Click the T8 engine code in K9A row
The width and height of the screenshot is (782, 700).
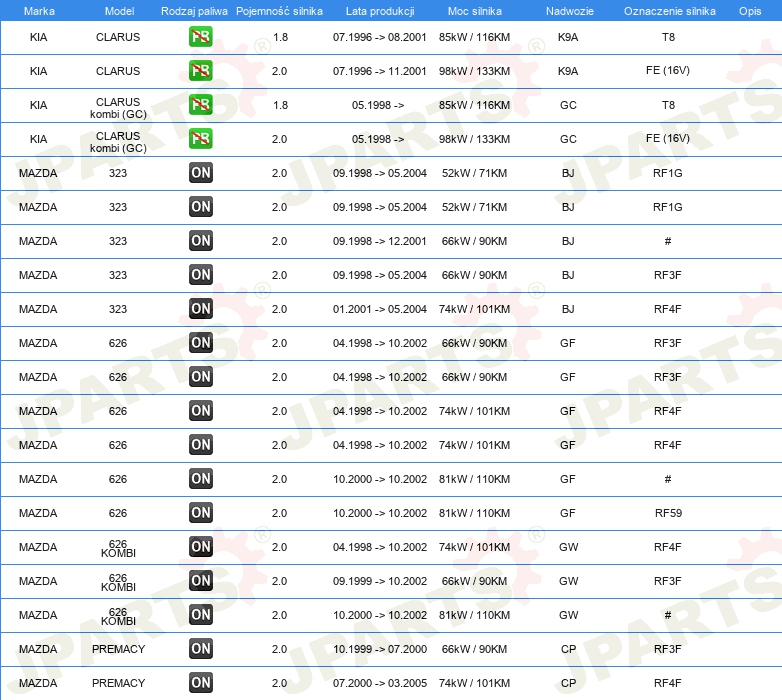pyautogui.click(x=668, y=37)
